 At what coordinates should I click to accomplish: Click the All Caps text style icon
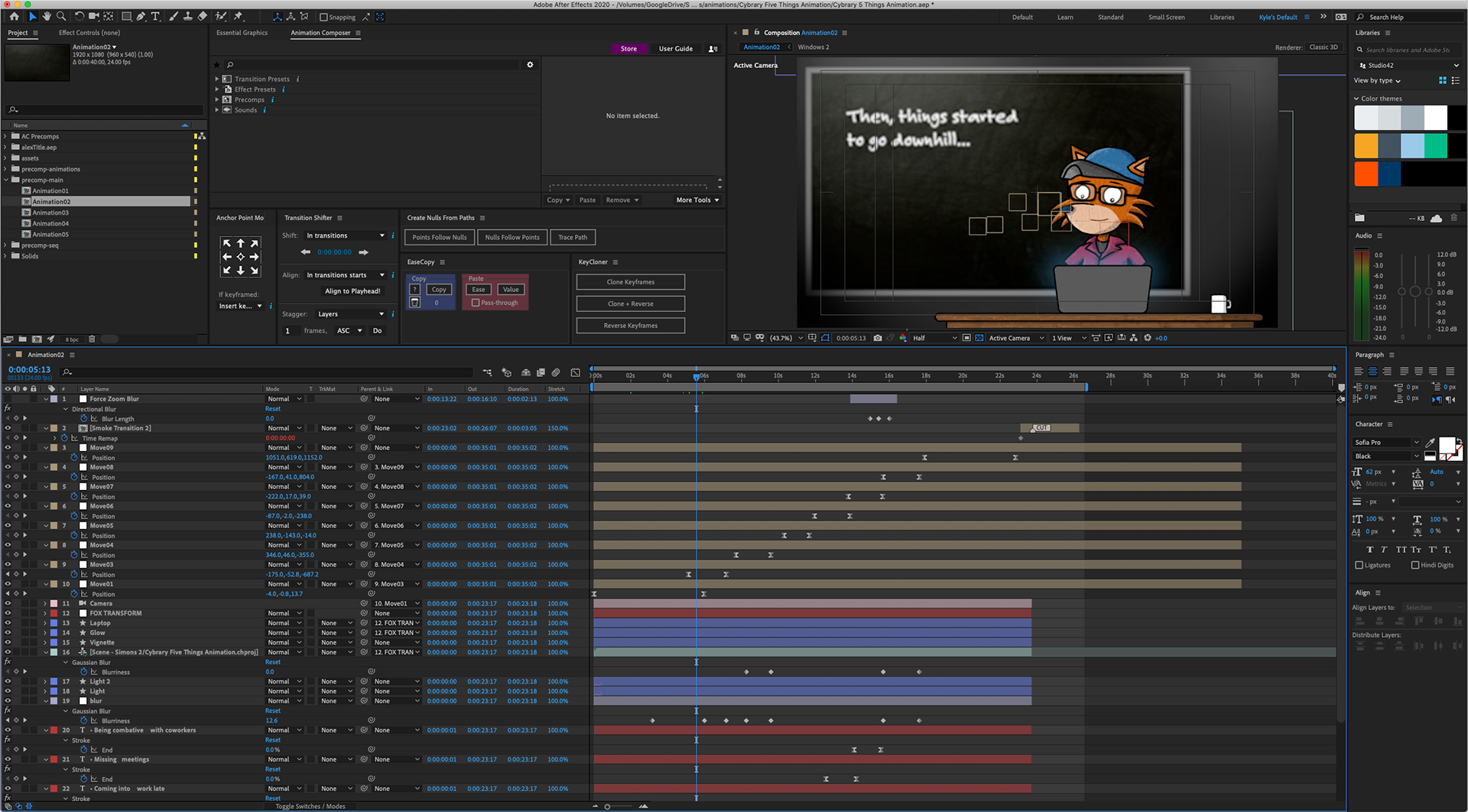pyautogui.click(x=1401, y=550)
